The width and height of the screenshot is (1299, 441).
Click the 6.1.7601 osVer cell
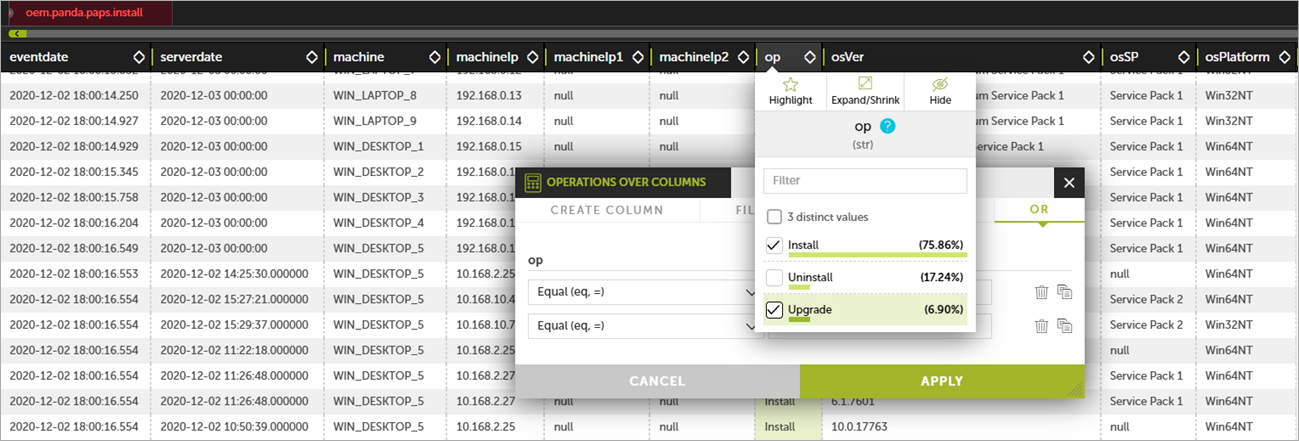click(854, 400)
